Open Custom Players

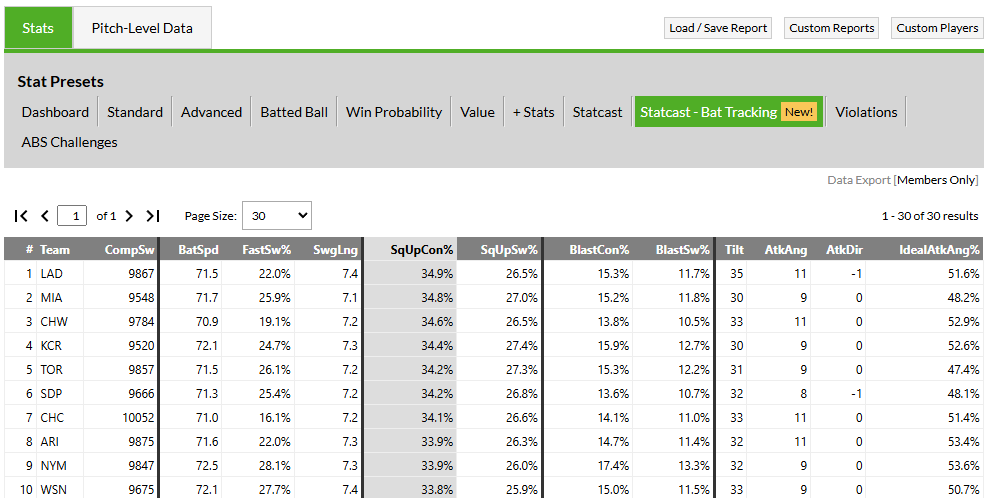pyautogui.click(x=937, y=28)
